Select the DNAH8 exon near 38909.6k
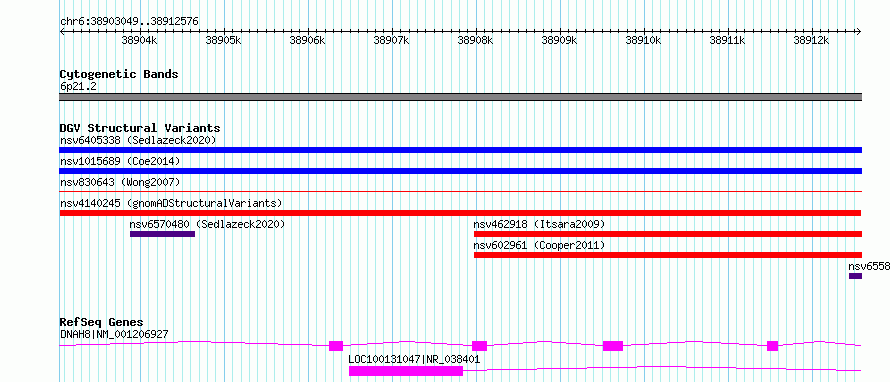This screenshot has width=890, height=382. point(613,346)
